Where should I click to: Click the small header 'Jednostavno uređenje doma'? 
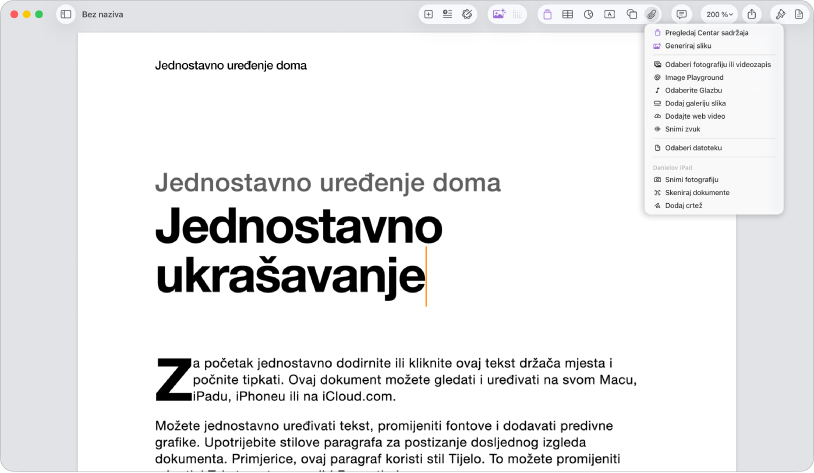pos(231,65)
